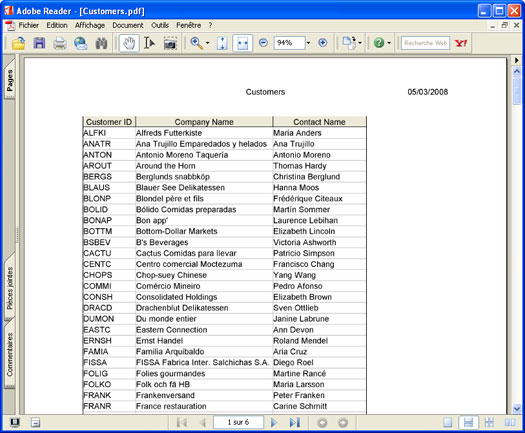Image resolution: width=525 pixels, height=433 pixels.
Task: Click the Customer ID column header
Action: (x=109, y=122)
